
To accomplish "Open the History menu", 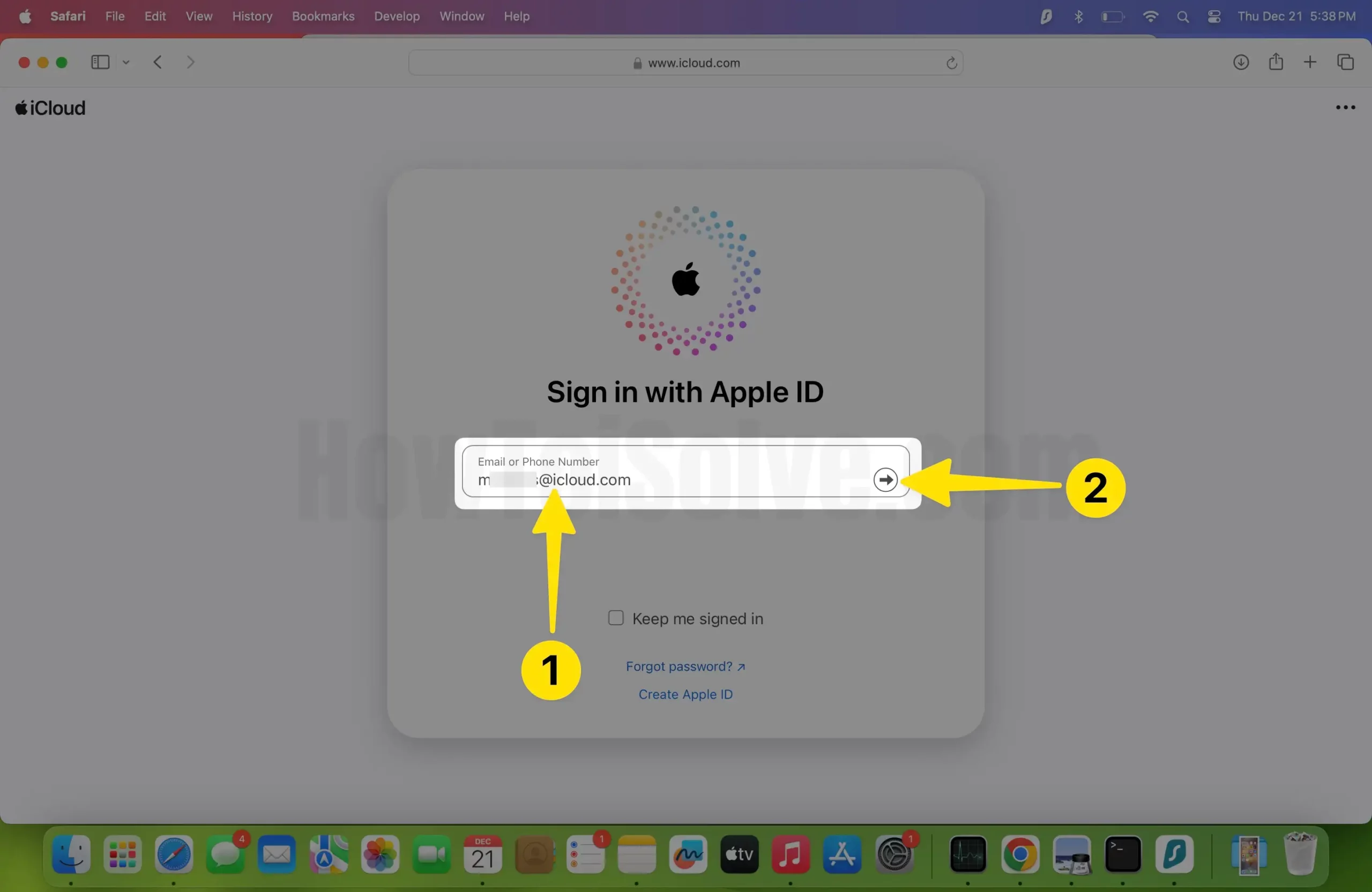I will click(252, 16).
